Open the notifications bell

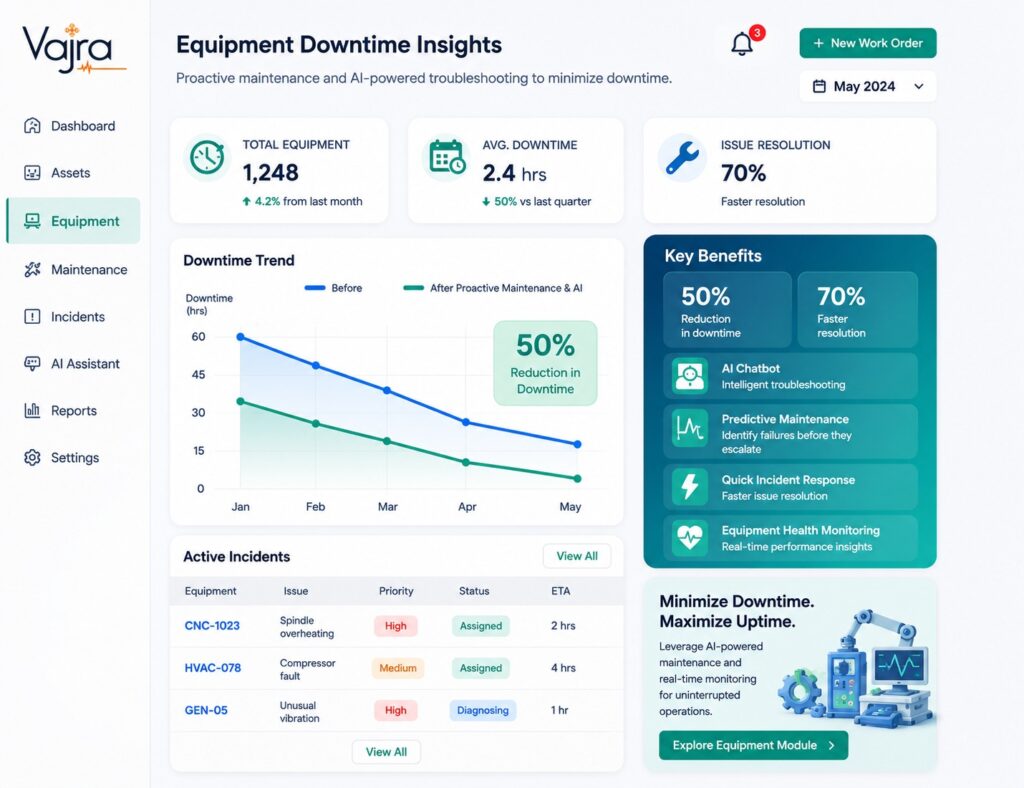742,44
